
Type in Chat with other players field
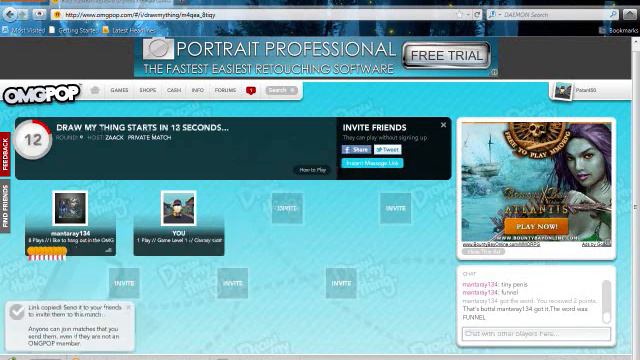536,334
